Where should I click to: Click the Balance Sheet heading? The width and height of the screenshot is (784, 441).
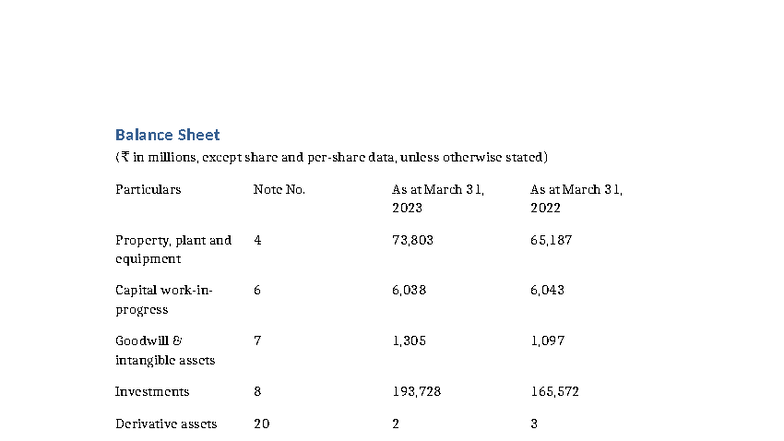tap(168, 134)
